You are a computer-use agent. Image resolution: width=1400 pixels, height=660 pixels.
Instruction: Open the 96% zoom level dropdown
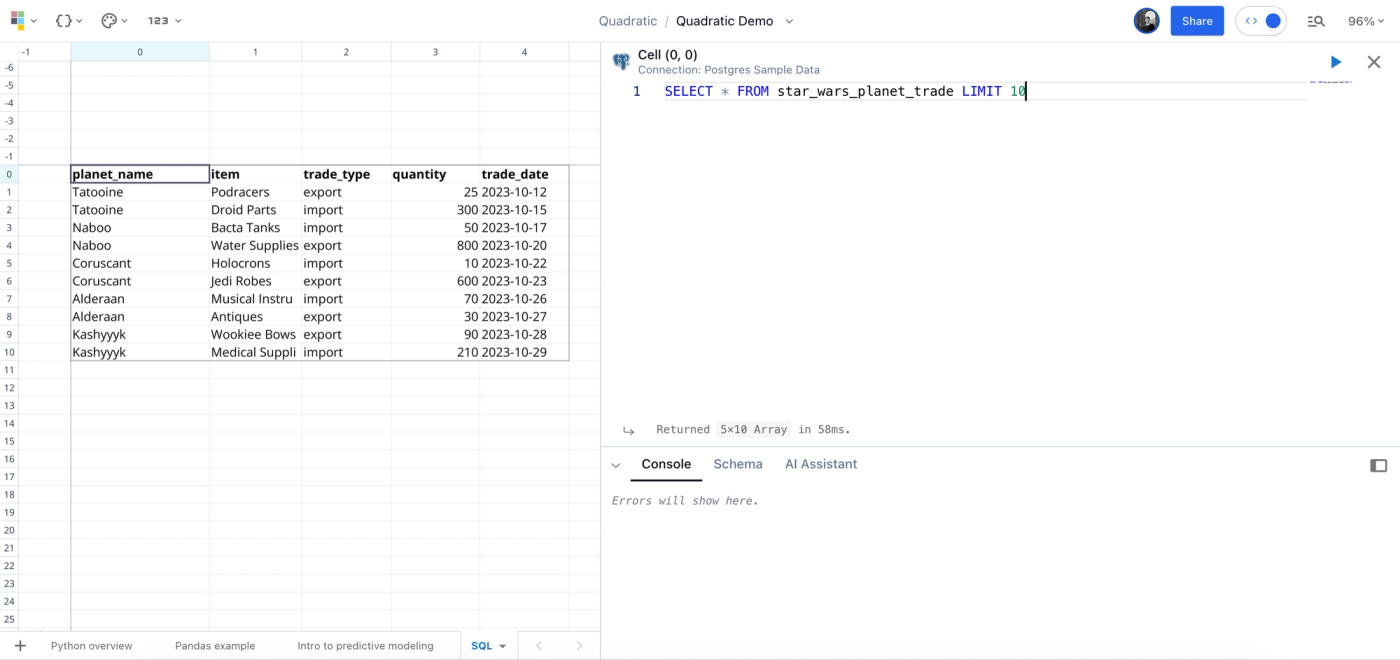point(1367,21)
